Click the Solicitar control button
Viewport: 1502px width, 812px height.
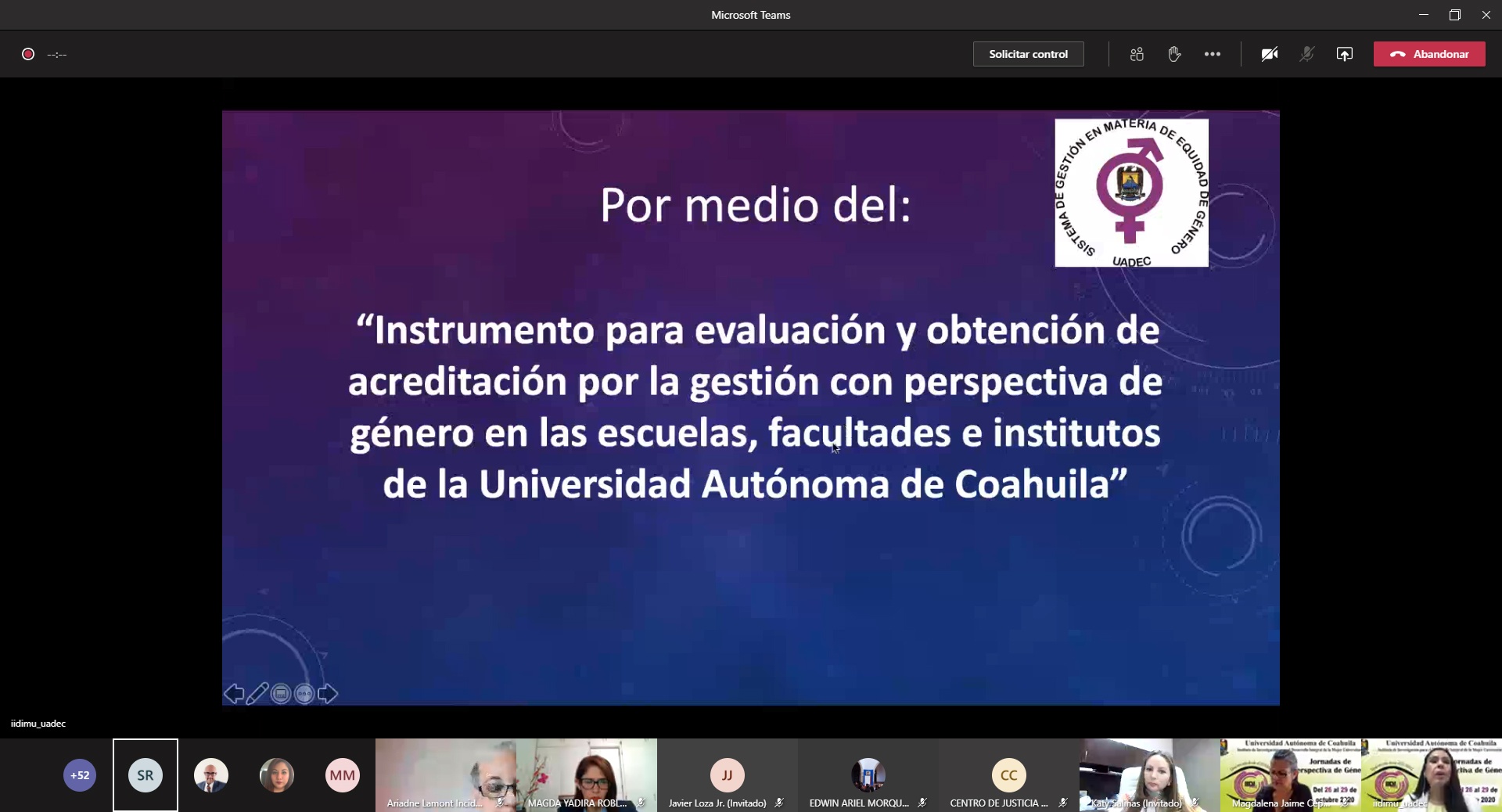(1028, 54)
